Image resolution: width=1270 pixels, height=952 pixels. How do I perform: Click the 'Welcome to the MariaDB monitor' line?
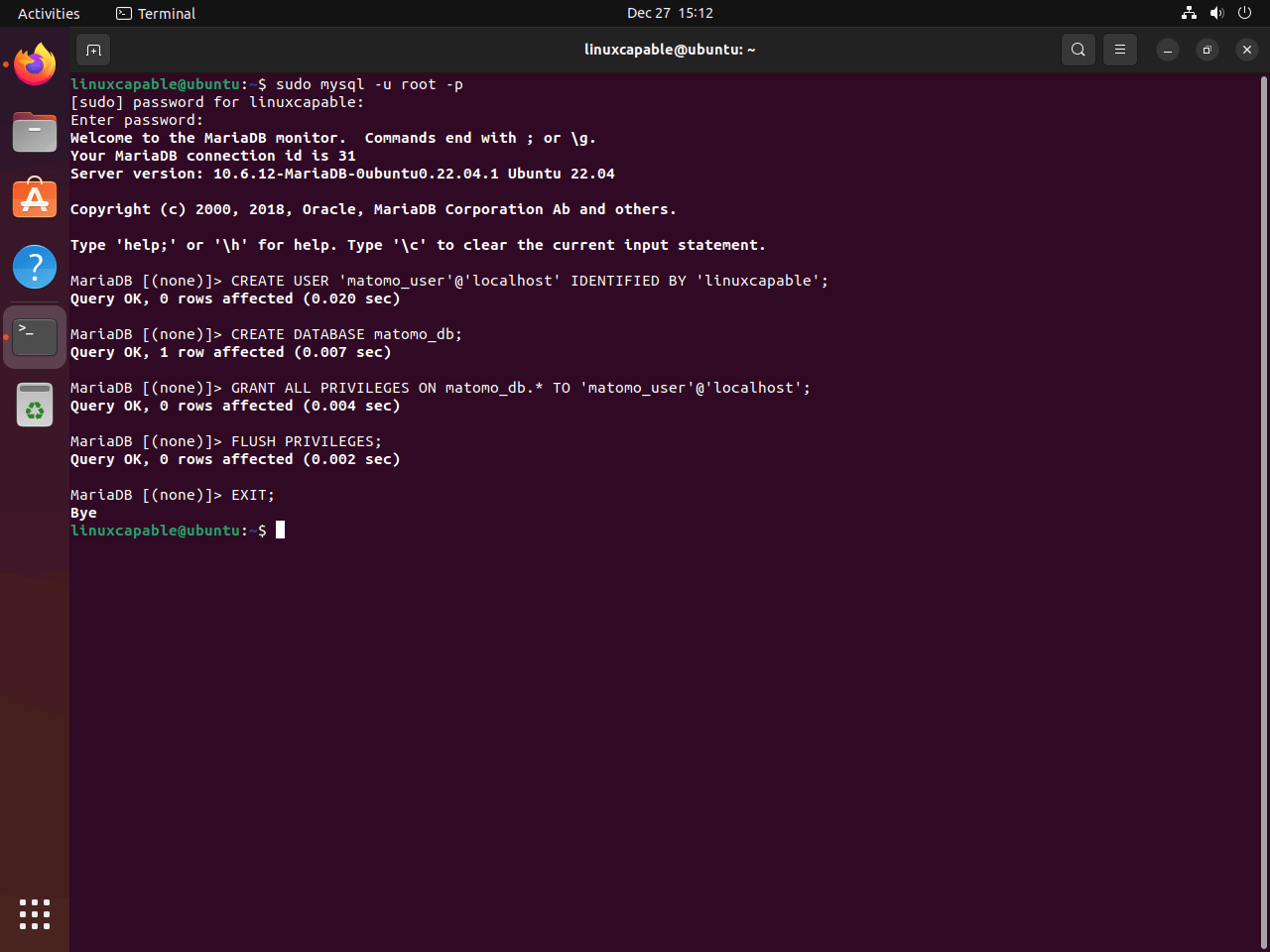coord(333,138)
